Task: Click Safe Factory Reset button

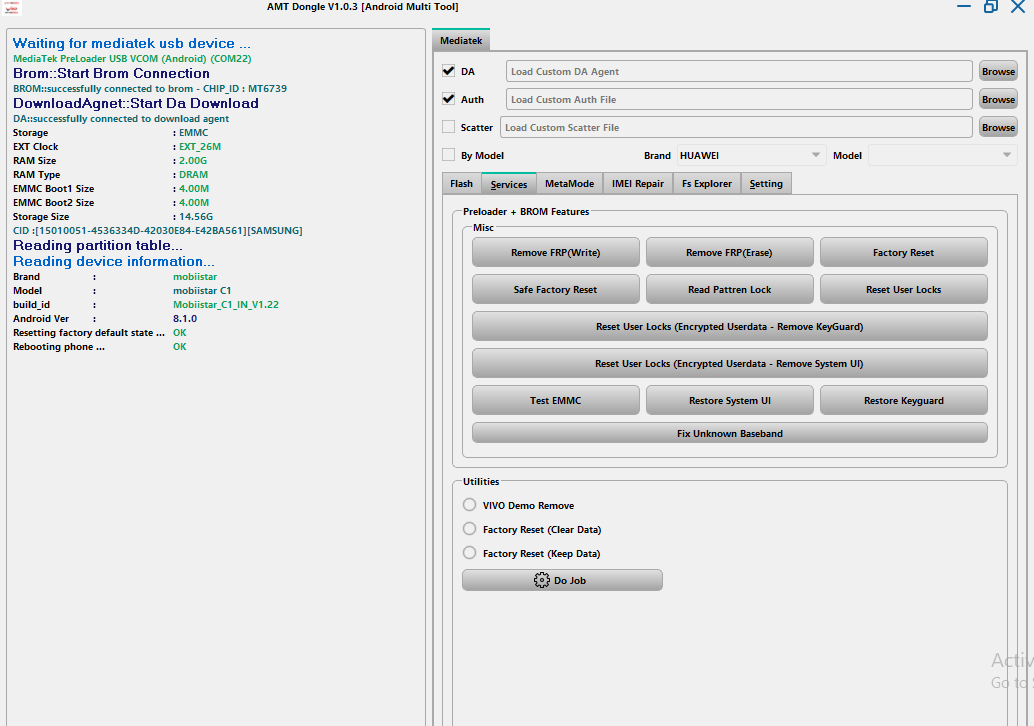Action: tap(555, 289)
